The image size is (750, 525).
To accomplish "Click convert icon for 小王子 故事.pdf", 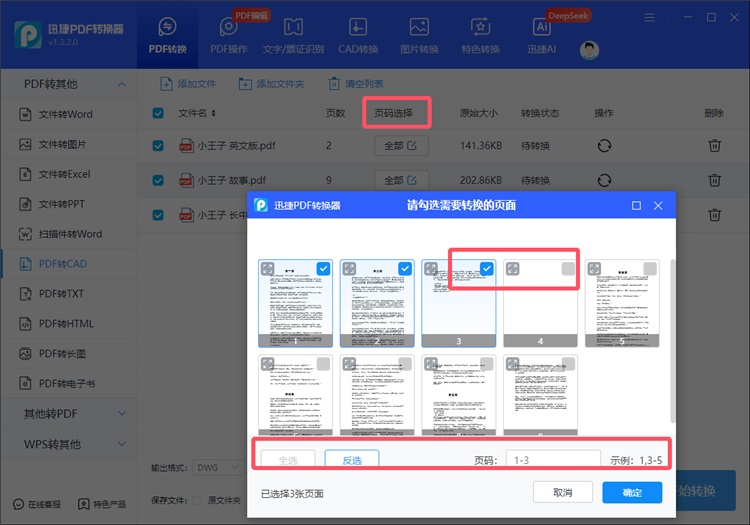I will 605,180.
